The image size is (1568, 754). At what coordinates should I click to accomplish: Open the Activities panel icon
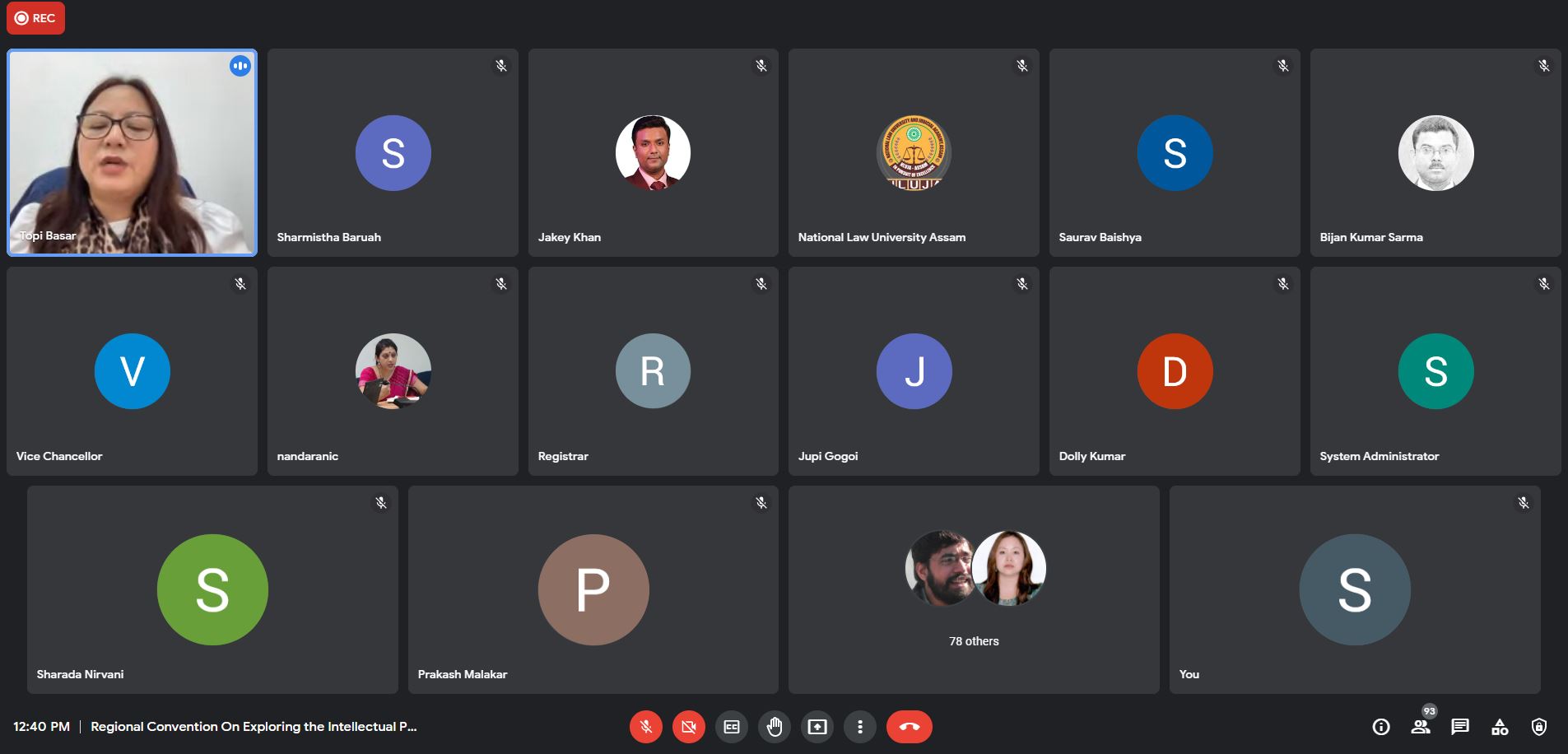(1500, 727)
